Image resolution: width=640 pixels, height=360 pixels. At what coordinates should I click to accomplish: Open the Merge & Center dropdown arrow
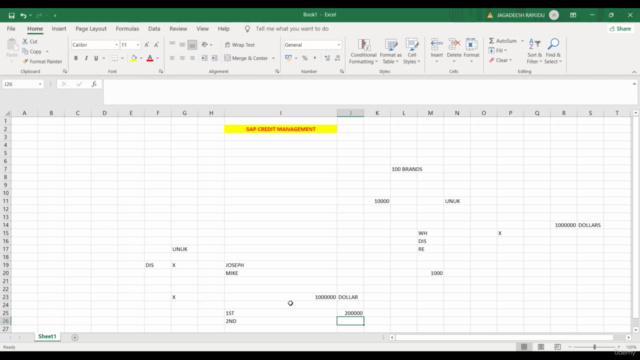click(x=273, y=58)
